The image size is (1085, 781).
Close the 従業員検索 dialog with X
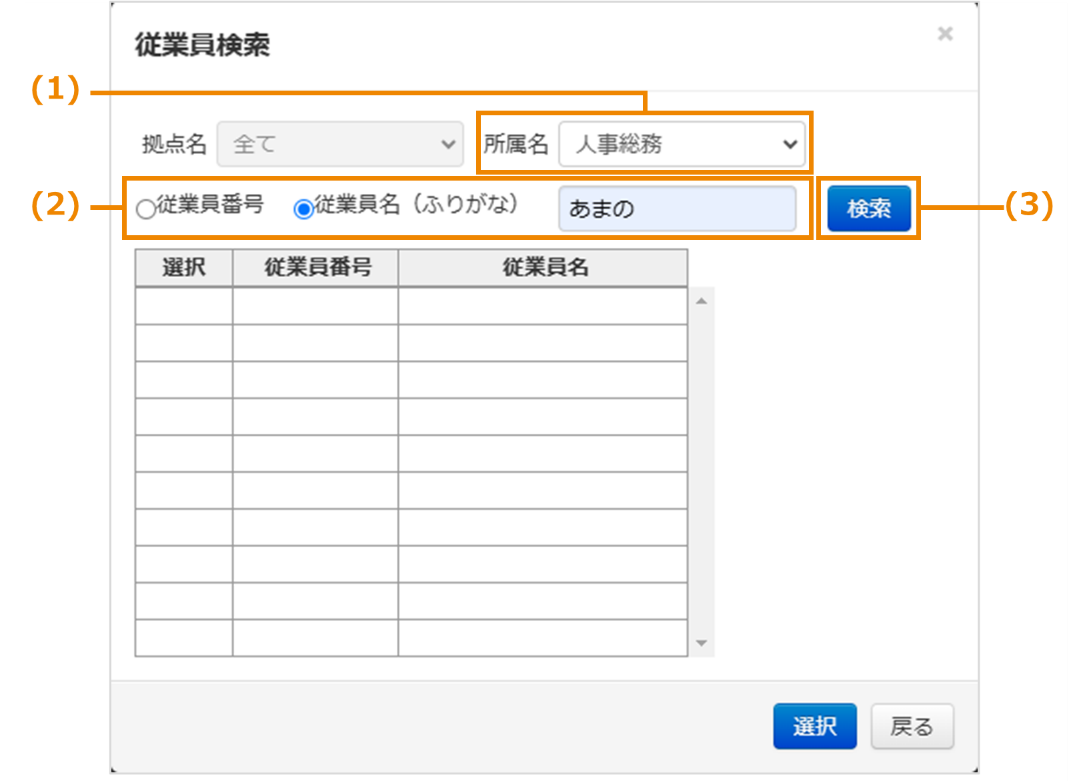(x=944, y=34)
